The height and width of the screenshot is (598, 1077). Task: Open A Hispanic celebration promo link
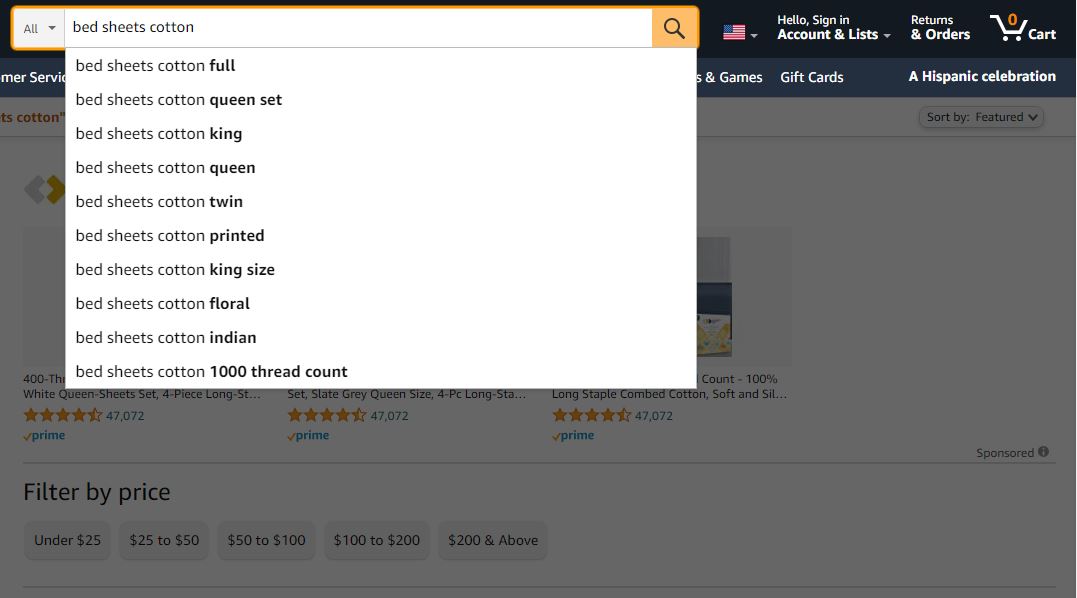click(x=982, y=76)
